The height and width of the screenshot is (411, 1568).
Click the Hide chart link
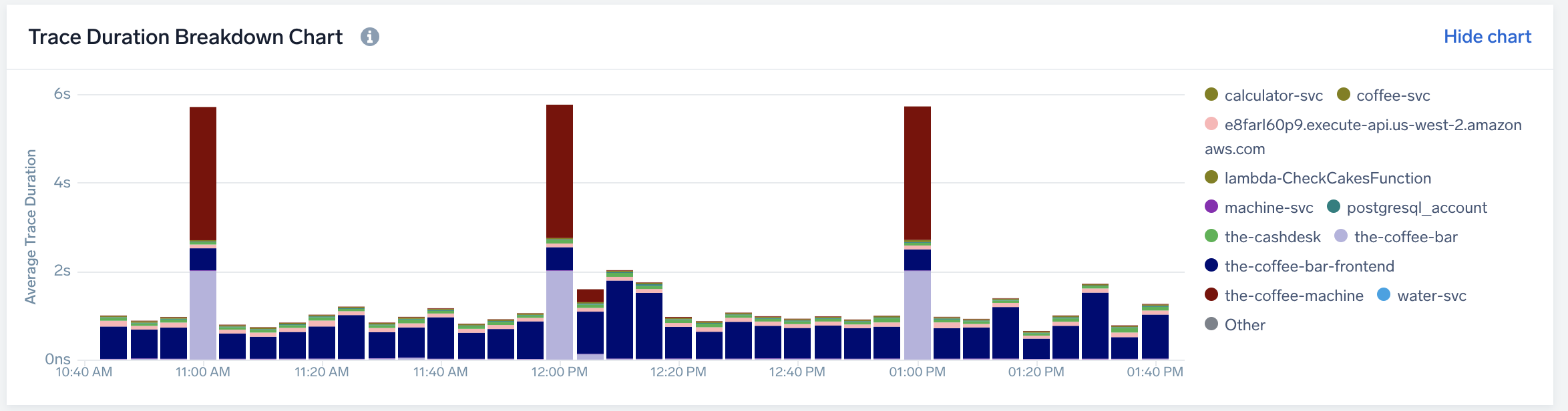pos(1487,37)
